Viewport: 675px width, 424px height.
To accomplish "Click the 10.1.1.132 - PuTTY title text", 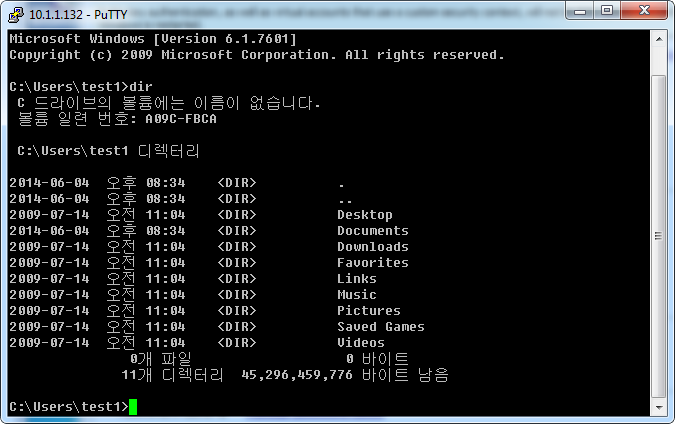I will (x=78, y=15).
